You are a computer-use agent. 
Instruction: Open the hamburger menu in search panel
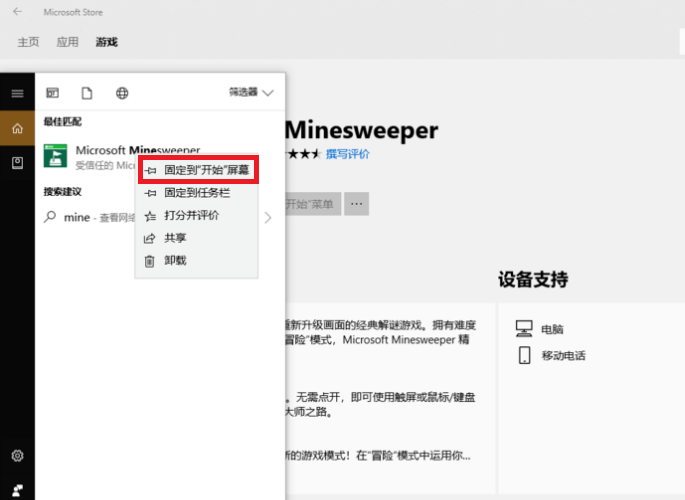(x=17, y=93)
